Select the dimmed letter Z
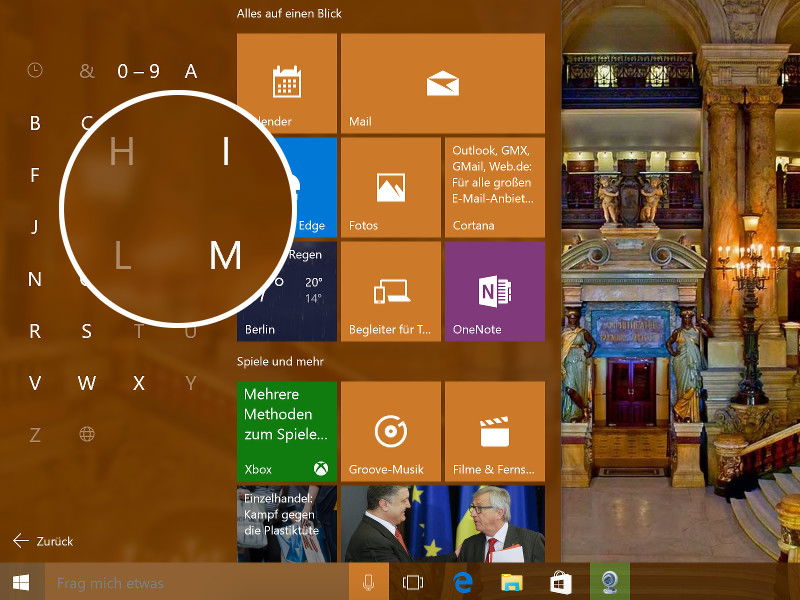800x600 pixels. 35,435
